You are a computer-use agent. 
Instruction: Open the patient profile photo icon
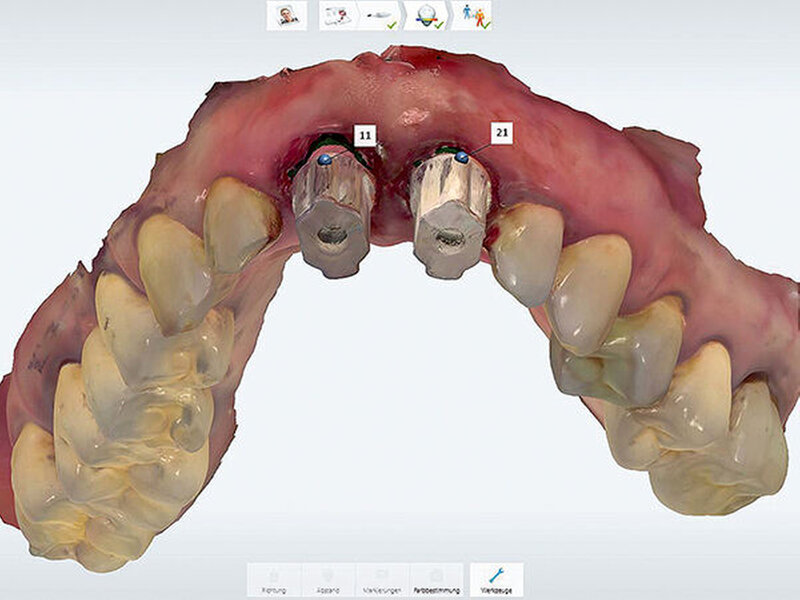pos(286,15)
